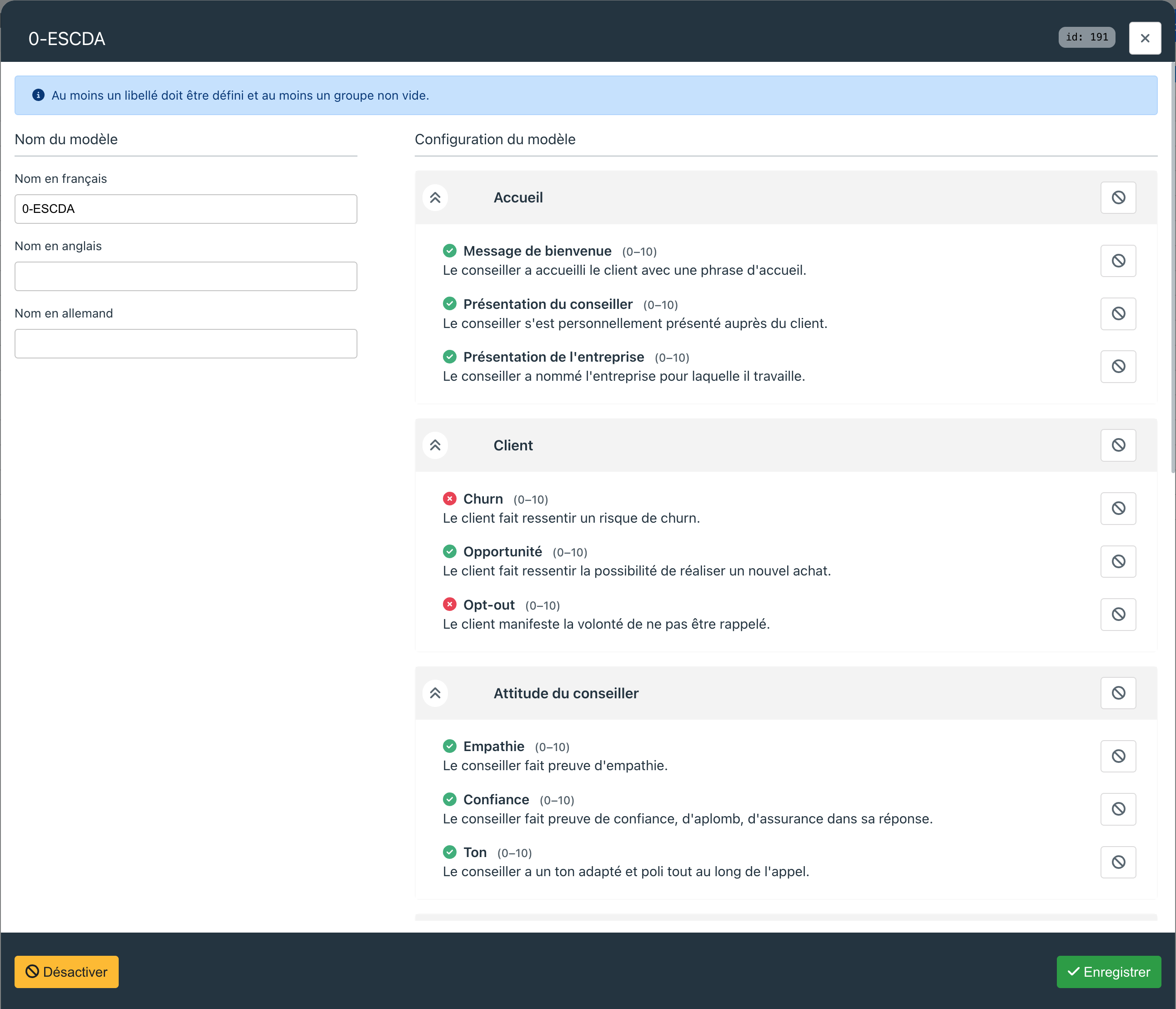1176x1009 pixels.
Task: Disable the Accueil group entirely
Action: coord(1118,197)
